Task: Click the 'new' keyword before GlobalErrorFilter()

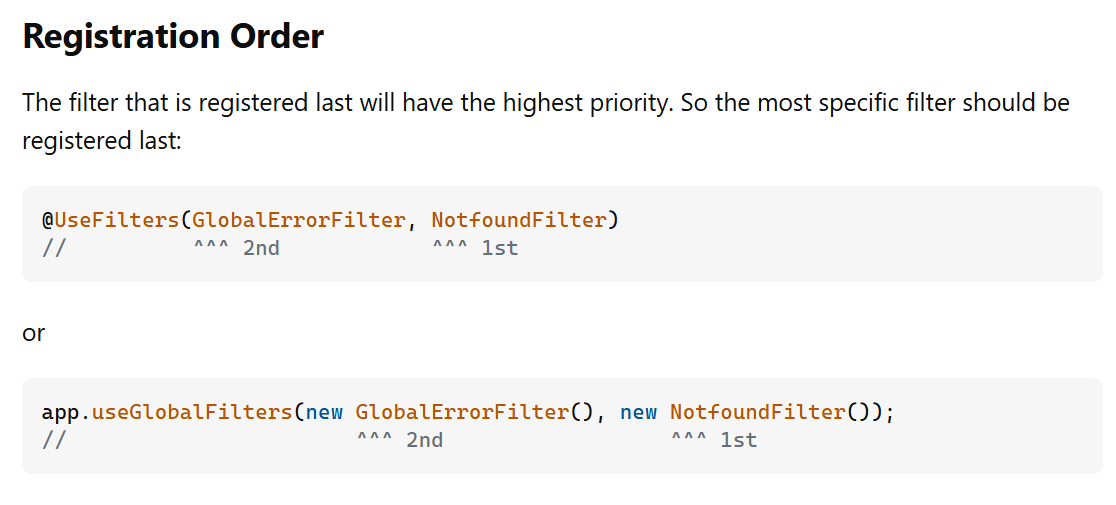Action: click(x=325, y=412)
